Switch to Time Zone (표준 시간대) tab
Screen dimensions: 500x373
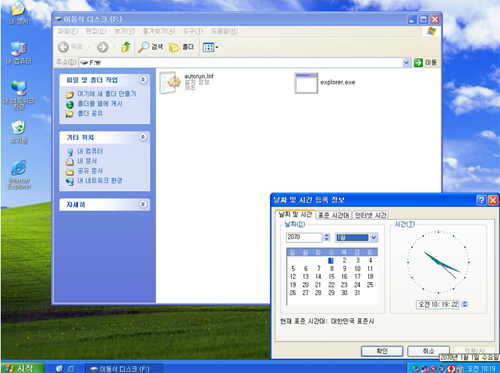(x=333, y=215)
